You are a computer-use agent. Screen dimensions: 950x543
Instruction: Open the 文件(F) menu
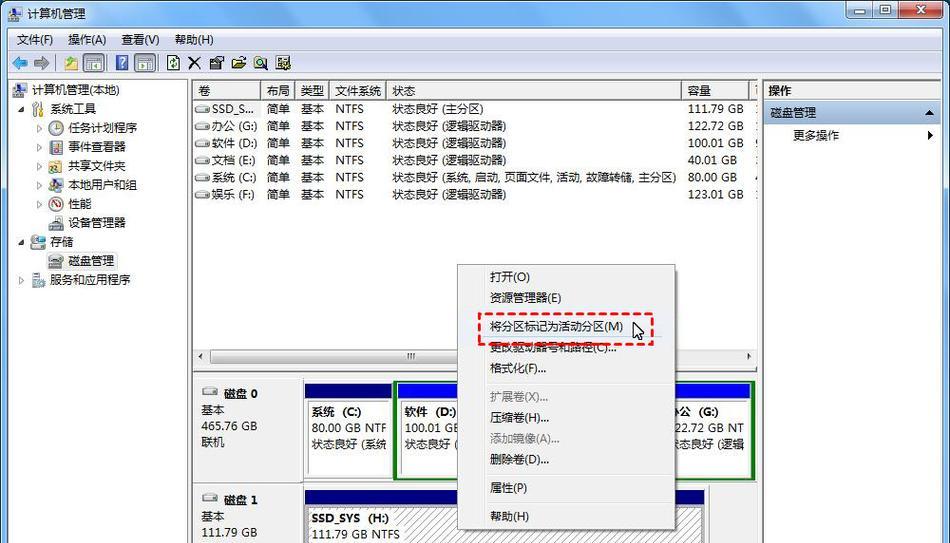pos(35,40)
